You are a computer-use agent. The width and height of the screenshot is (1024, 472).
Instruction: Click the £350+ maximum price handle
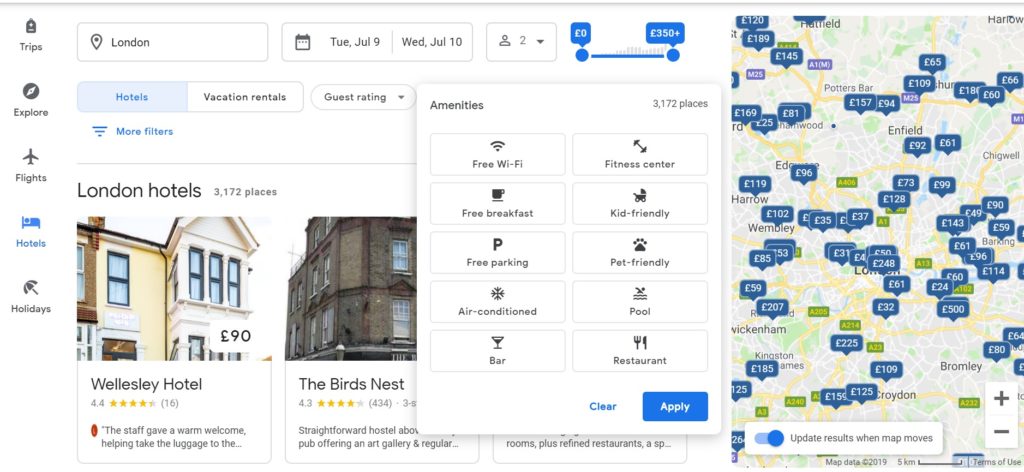[x=673, y=55]
